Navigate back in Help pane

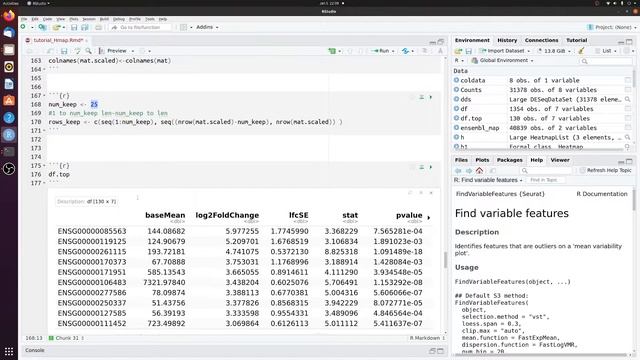(x=458, y=171)
